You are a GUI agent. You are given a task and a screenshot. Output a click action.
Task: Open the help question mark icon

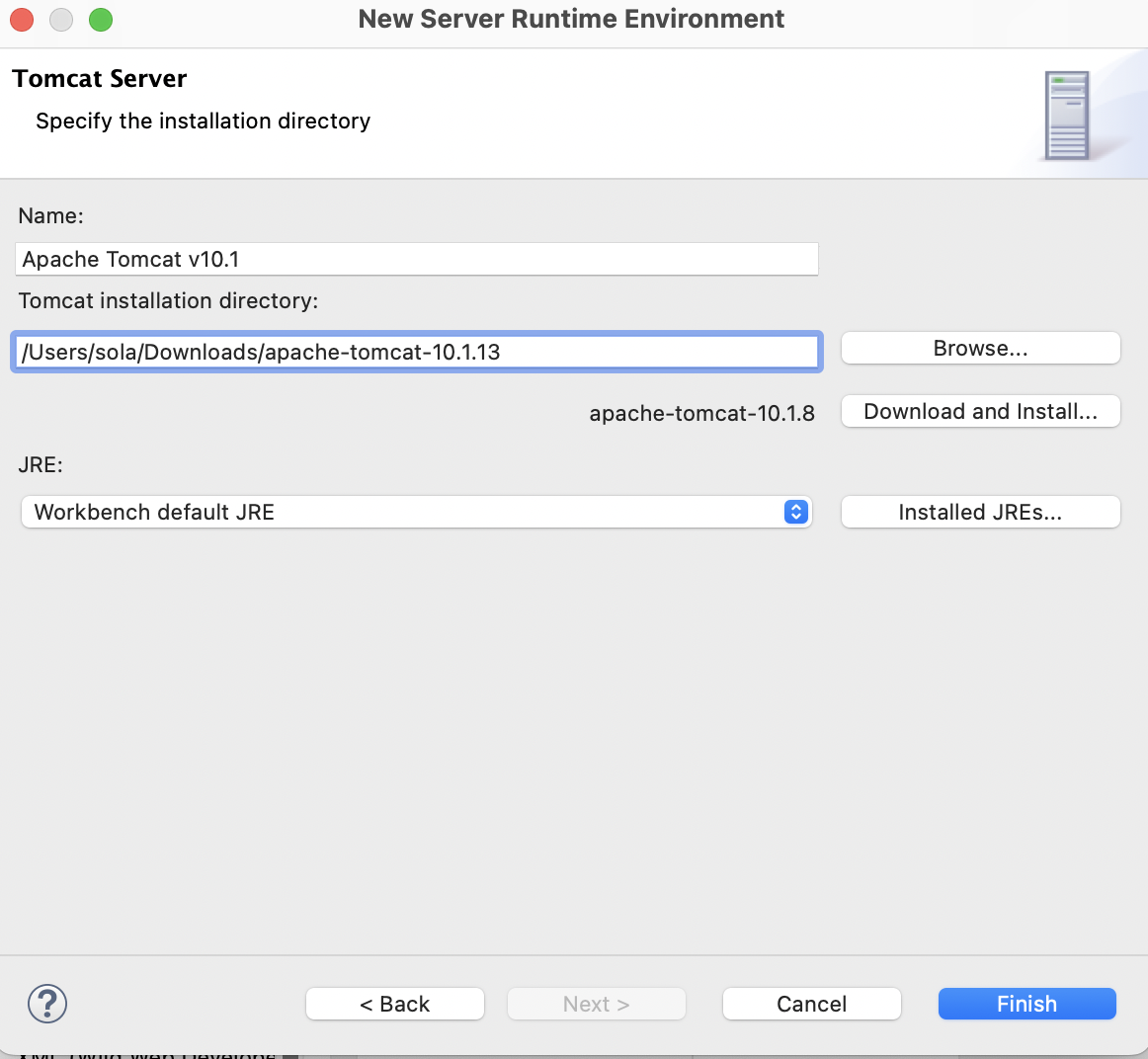pyautogui.click(x=47, y=1004)
